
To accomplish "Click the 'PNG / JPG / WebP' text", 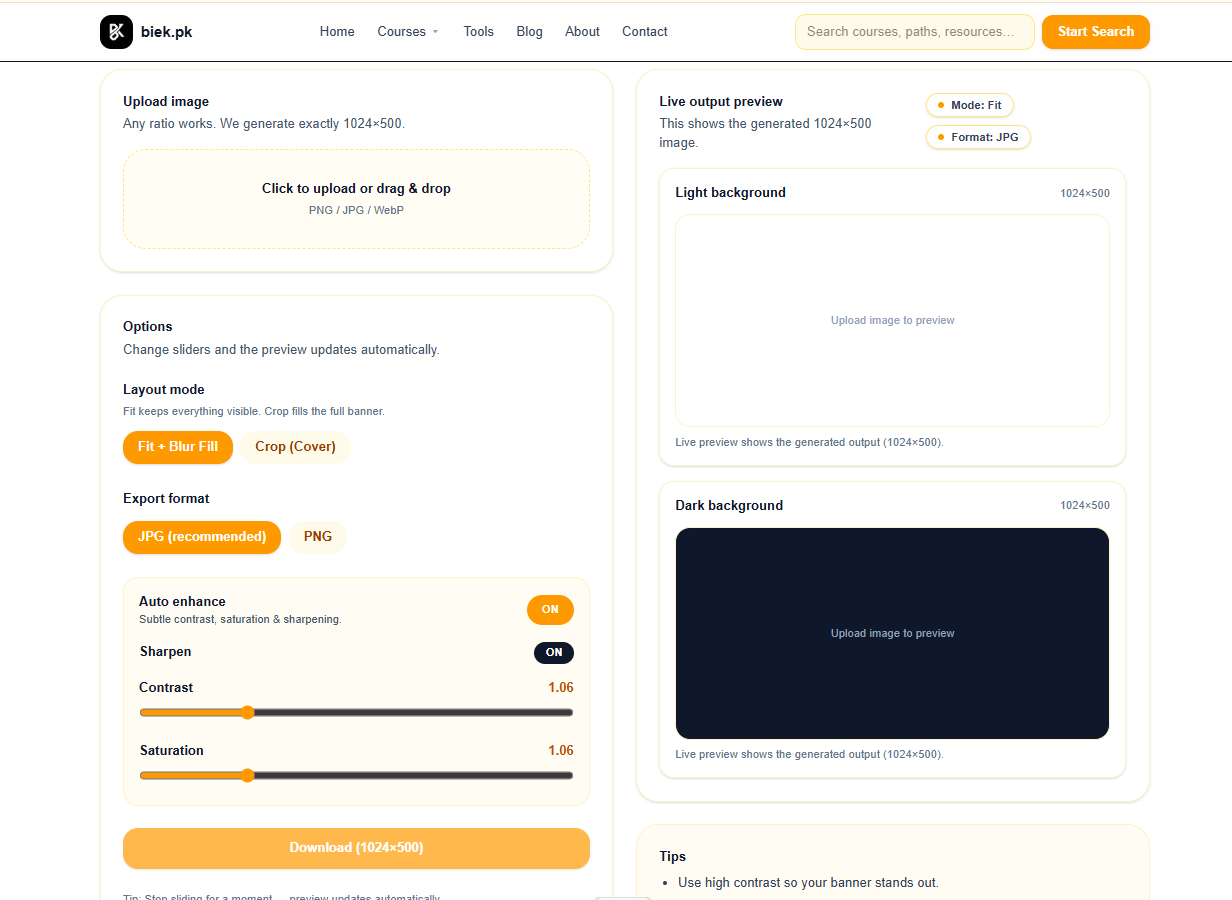I will point(356,211).
